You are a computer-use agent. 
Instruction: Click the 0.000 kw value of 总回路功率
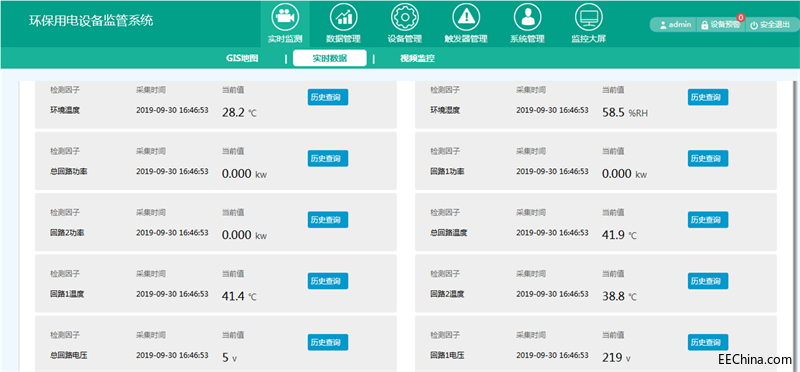tap(244, 174)
